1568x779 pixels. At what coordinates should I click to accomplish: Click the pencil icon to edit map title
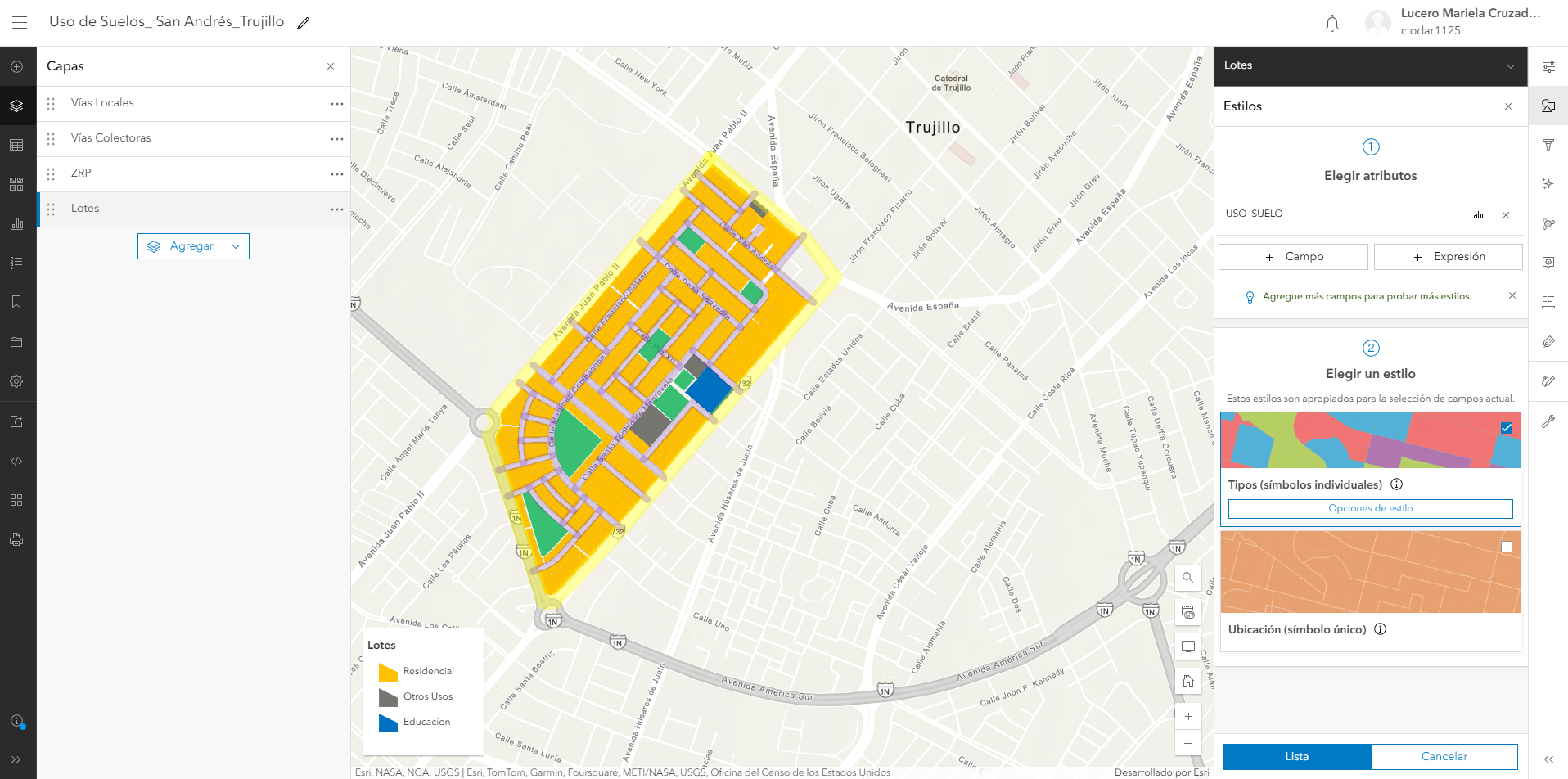click(304, 23)
